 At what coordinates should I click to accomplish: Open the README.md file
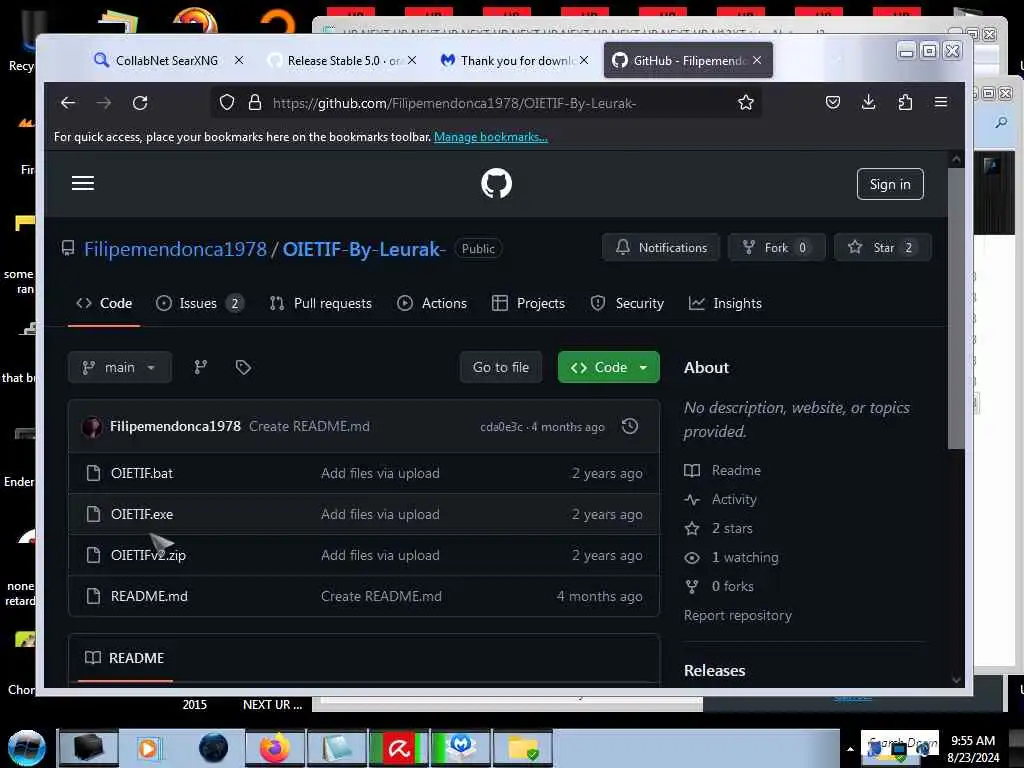[149, 596]
